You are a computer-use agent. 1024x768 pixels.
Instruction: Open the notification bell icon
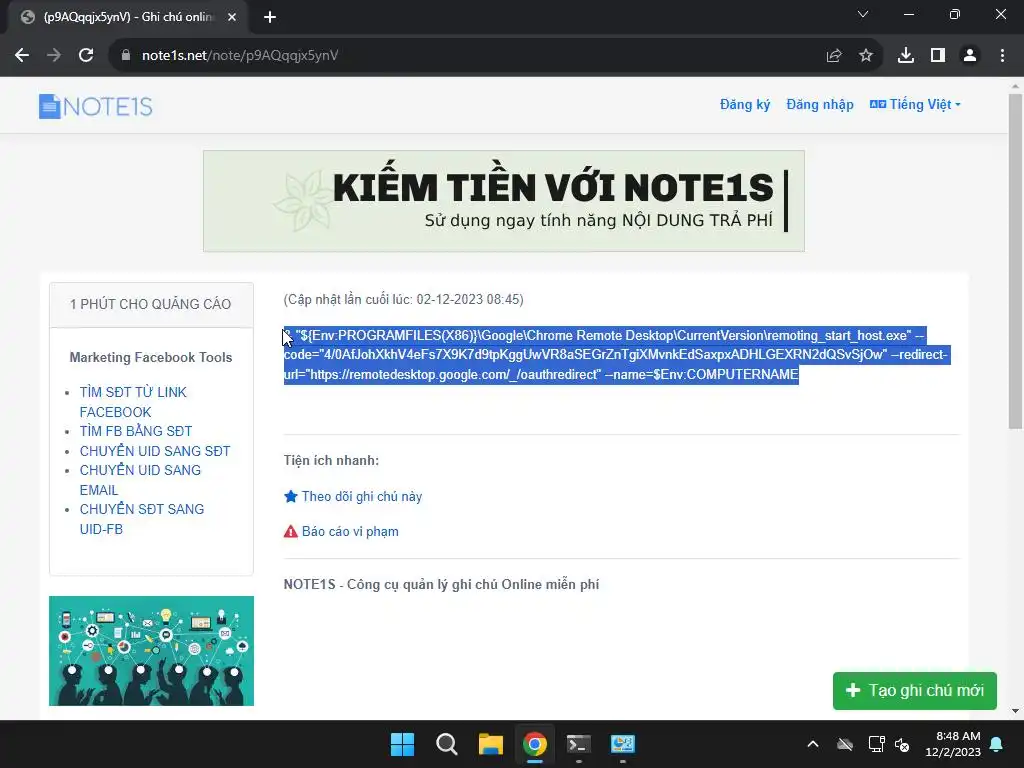click(x=997, y=744)
